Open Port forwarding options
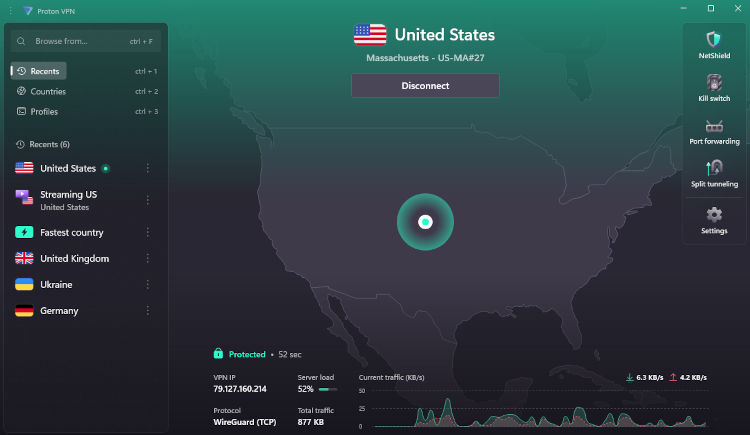The image size is (750, 435). (714, 132)
